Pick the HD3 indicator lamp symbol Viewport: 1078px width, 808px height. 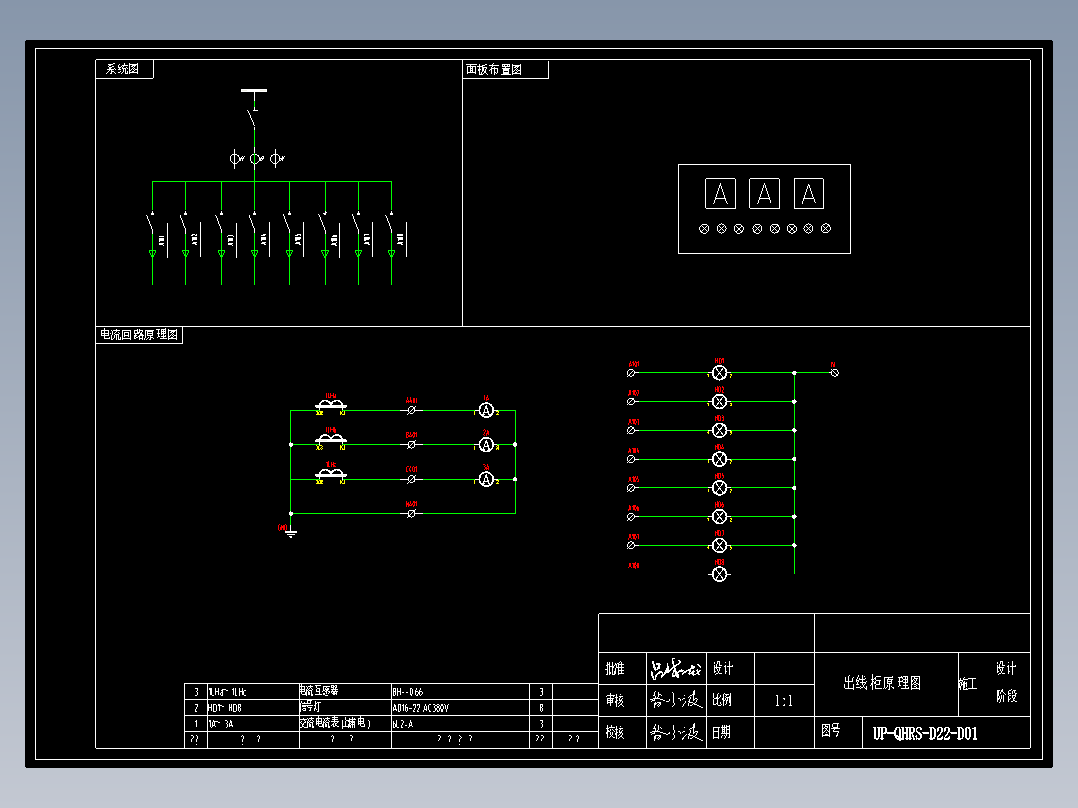(x=719, y=430)
